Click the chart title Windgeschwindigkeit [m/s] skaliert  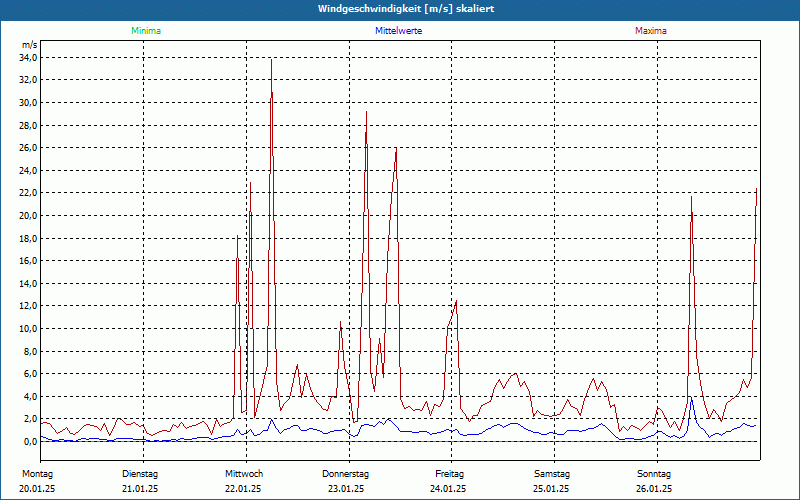click(406, 9)
